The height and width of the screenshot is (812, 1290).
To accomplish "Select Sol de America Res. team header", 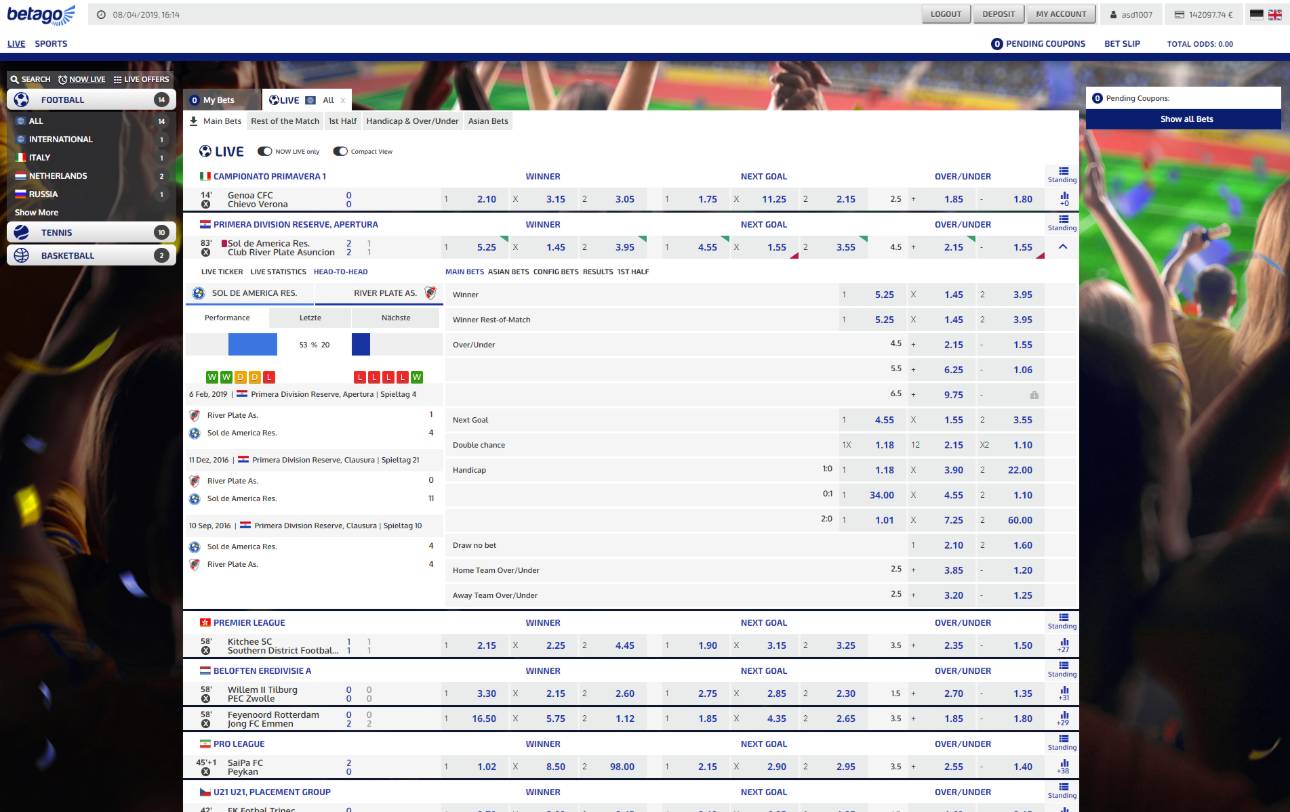I will (x=250, y=293).
